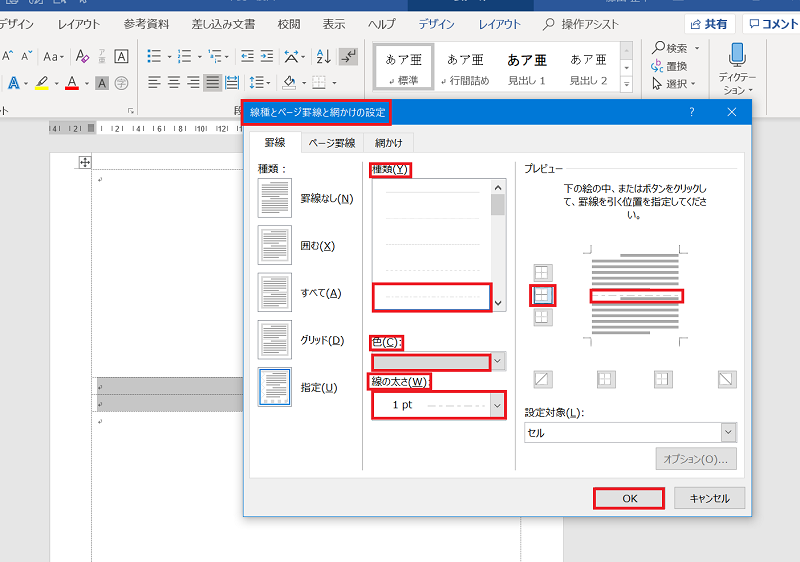Screen dimensions: 800x562
Task: Click the line style list down arrow
Action: (x=498, y=302)
